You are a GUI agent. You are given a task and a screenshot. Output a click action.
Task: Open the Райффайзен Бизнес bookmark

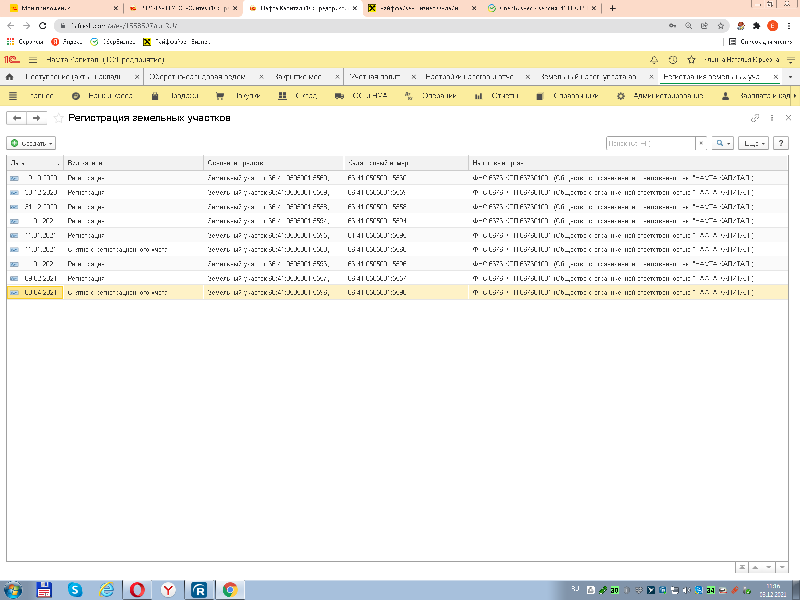[x=177, y=42]
